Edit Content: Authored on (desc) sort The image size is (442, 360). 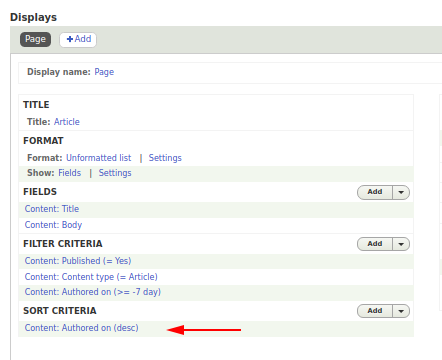(82, 328)
